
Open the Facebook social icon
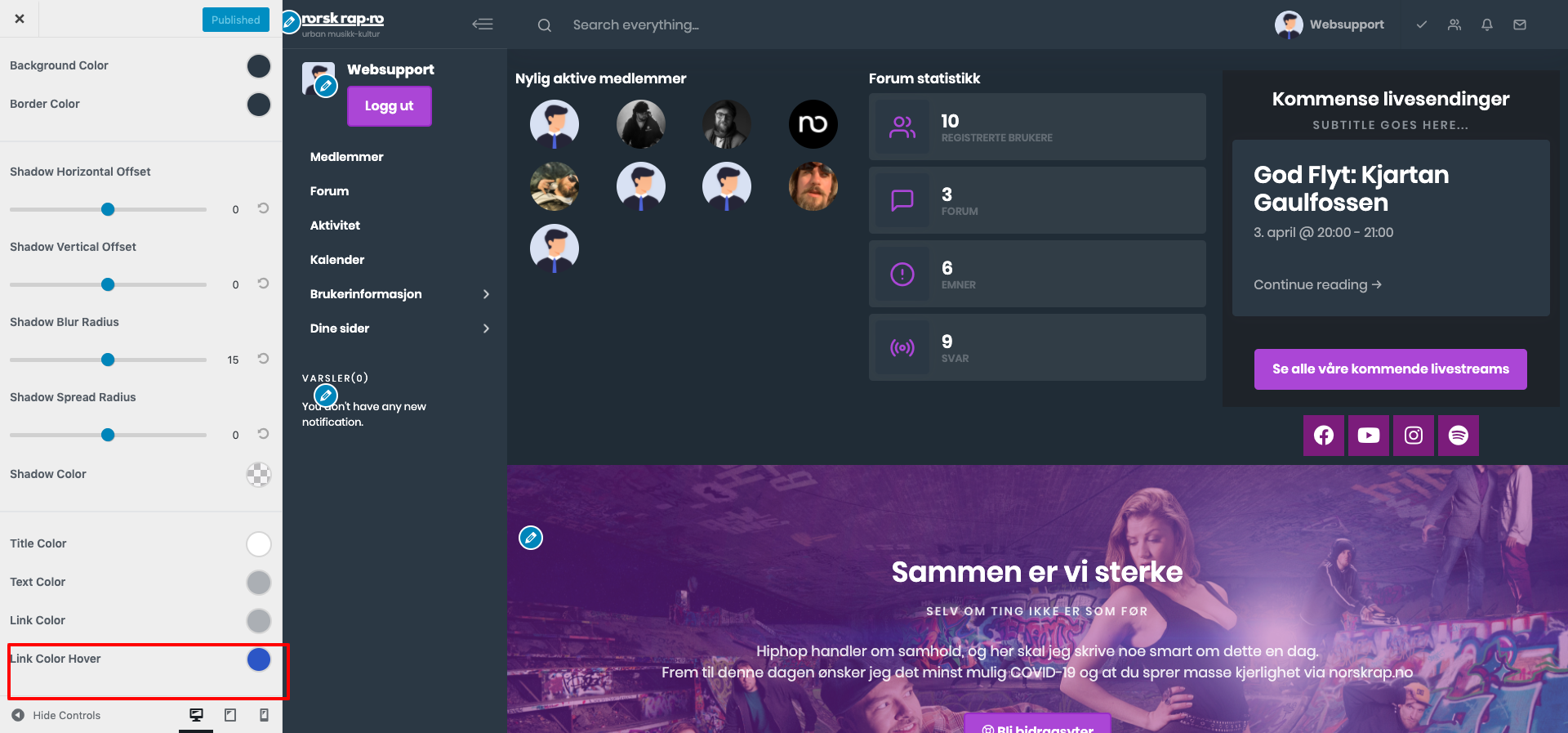point(1324,436)
